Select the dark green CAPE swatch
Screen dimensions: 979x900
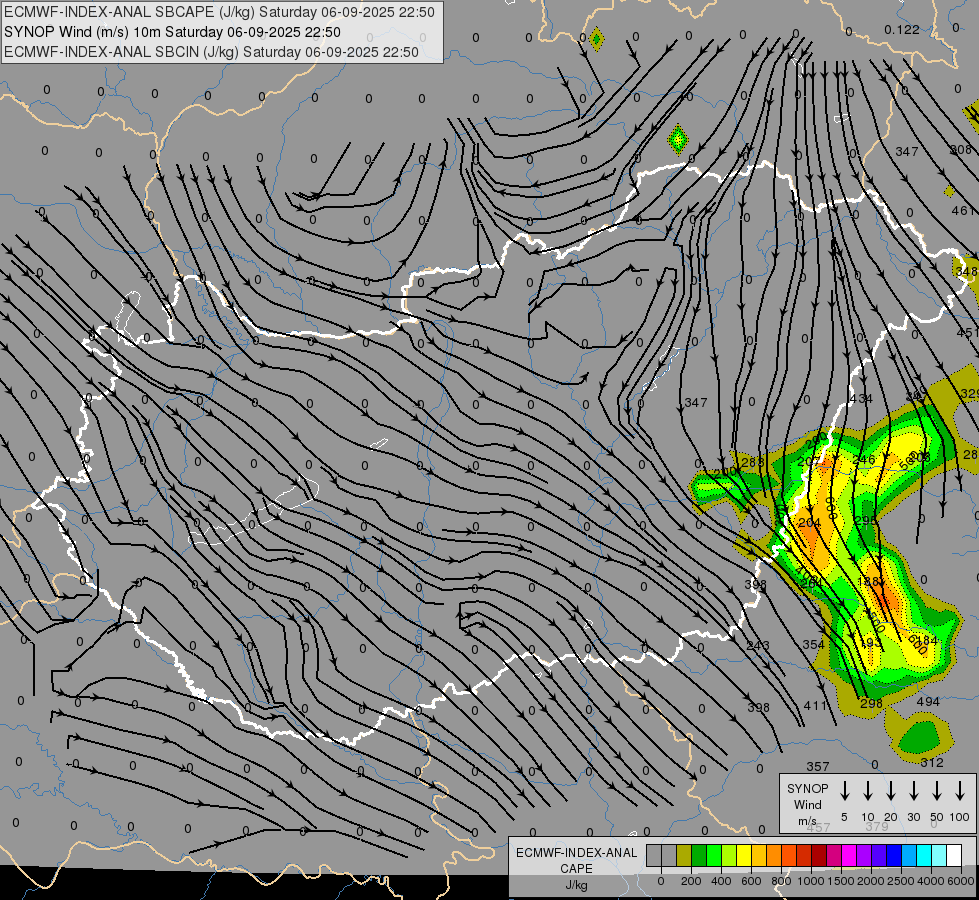point(699,855)
